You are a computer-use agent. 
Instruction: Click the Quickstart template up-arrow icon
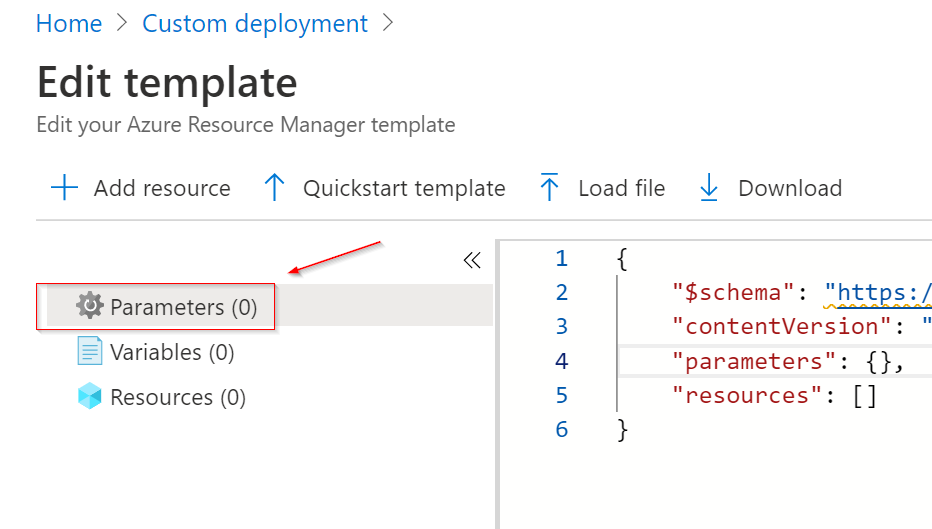point(274,188)
